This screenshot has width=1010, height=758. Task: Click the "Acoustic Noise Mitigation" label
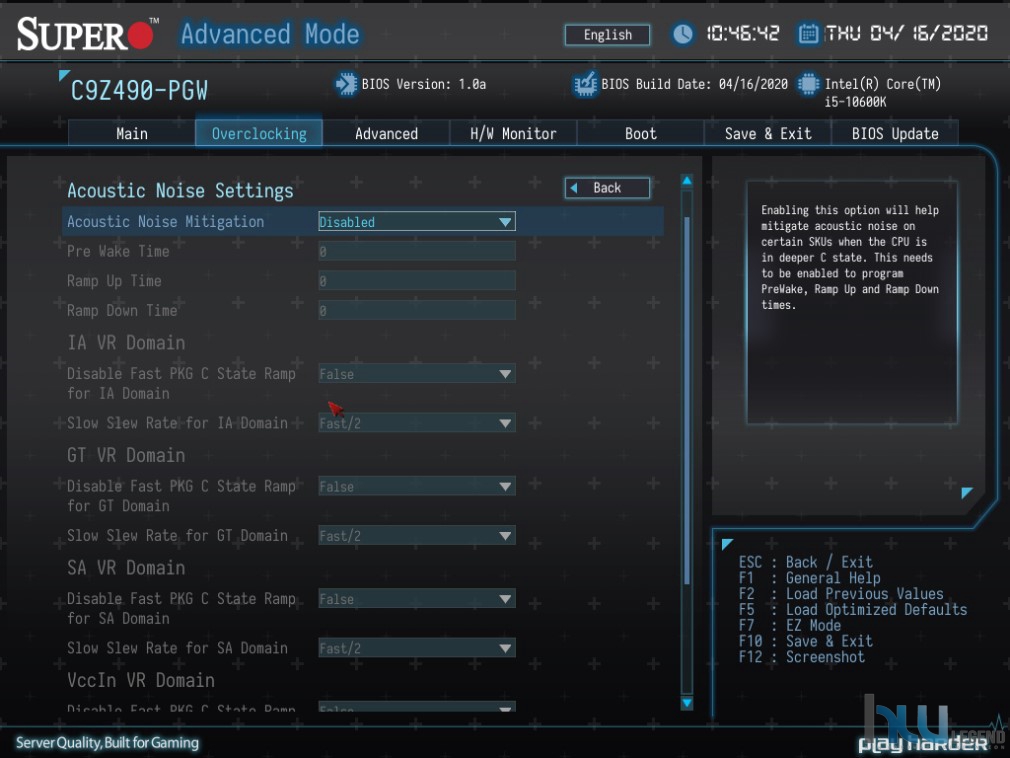click(166, 222)
